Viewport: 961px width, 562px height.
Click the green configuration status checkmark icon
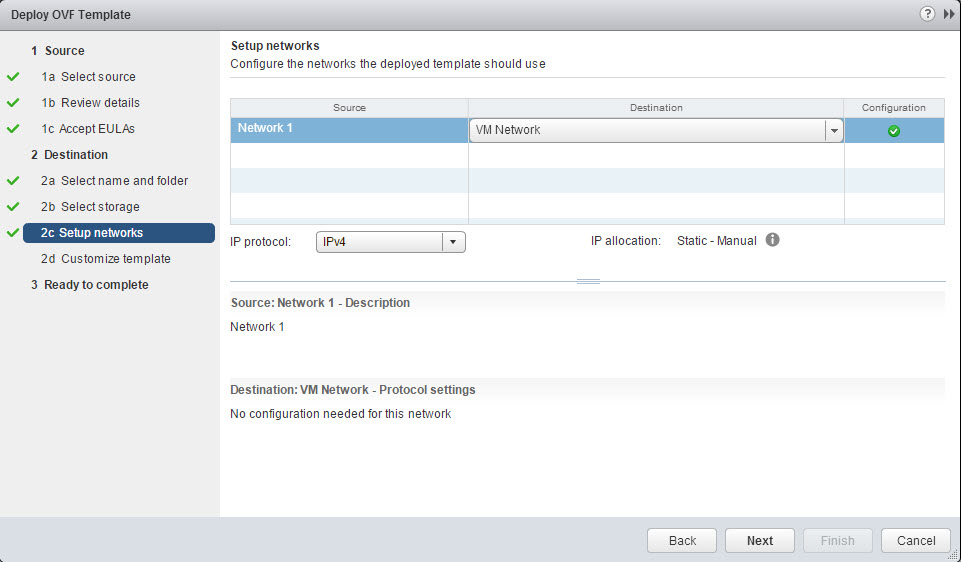point(893,130)
